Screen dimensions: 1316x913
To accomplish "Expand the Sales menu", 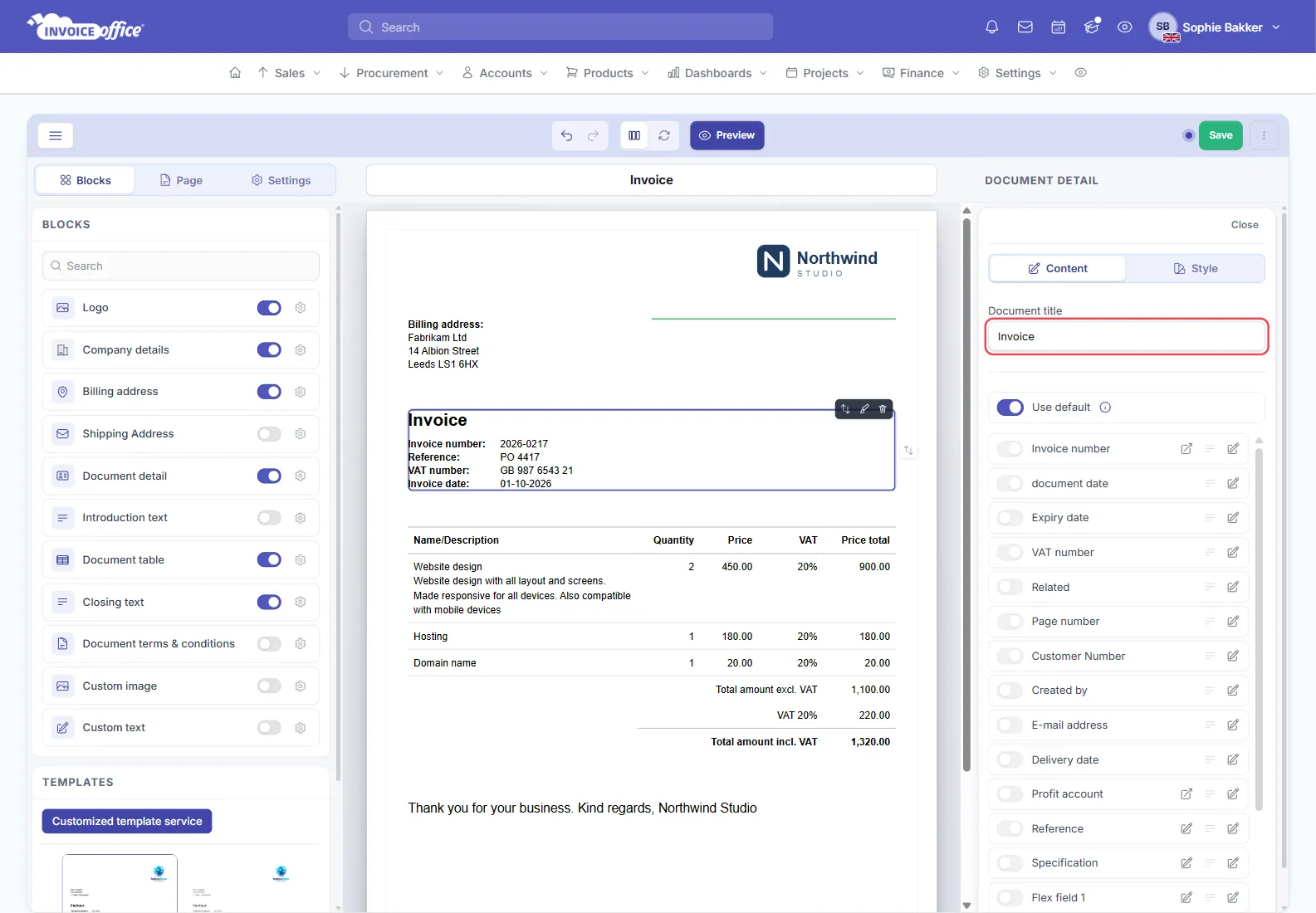I will [x=289, y=73].
